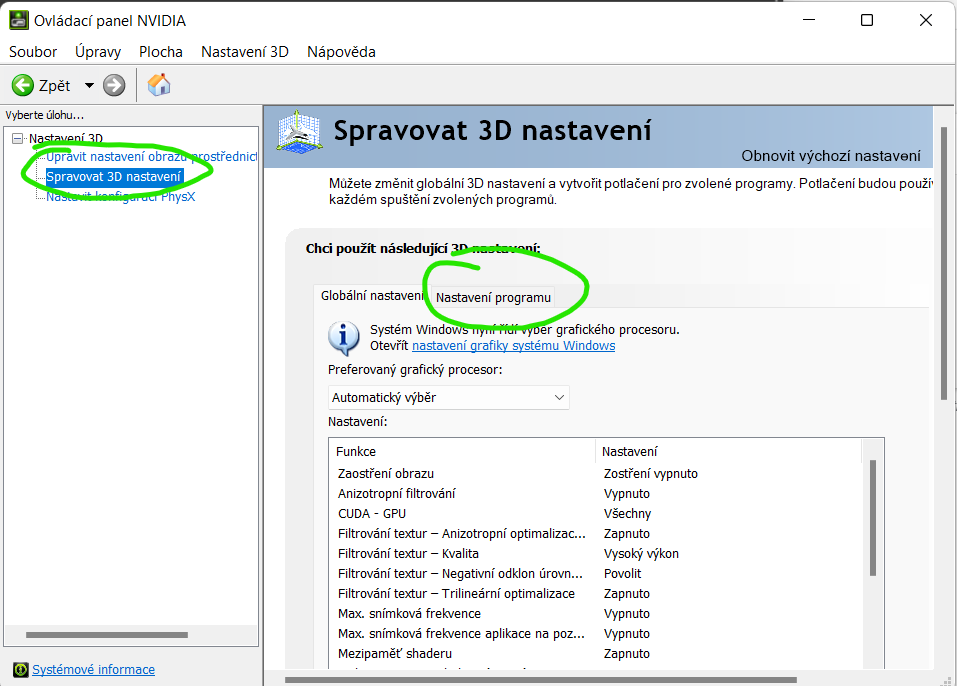Viewport: 957px width, 686px height.
Task: Click the blue info icon about Windows graphics
Action: pyautogui.click(x=343, y=337)
